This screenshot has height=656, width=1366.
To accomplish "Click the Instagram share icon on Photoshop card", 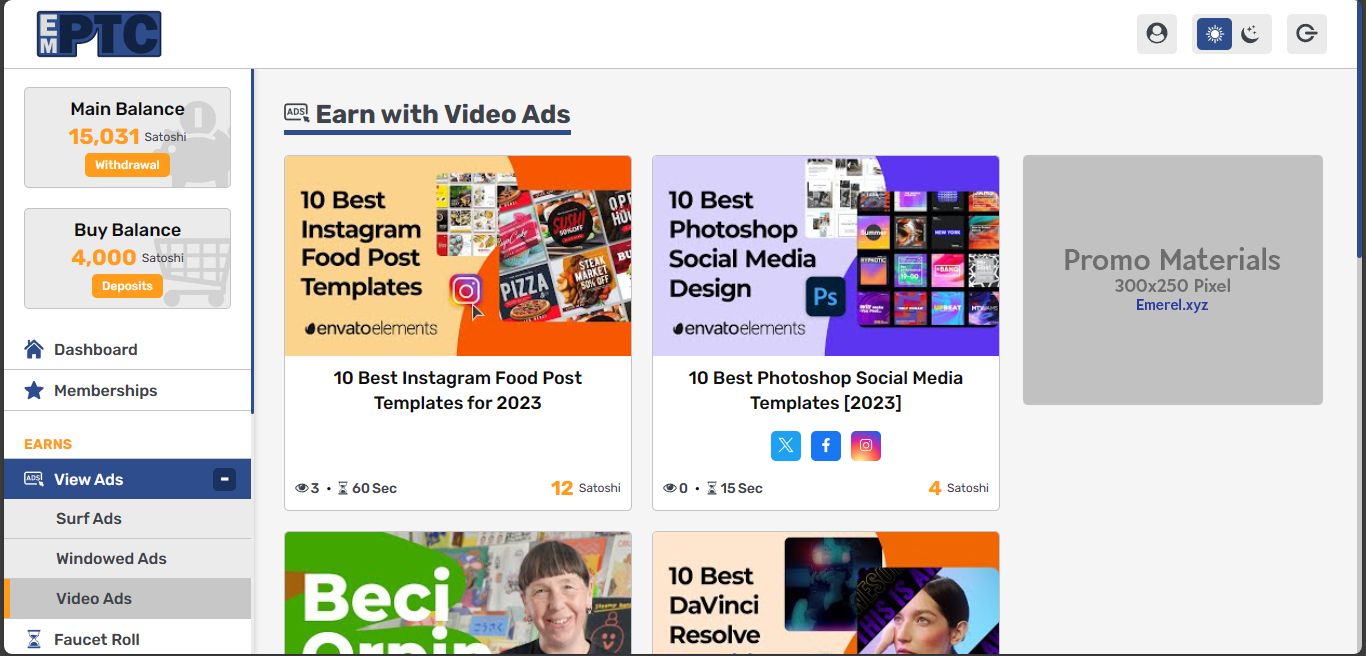I will 866,446.
